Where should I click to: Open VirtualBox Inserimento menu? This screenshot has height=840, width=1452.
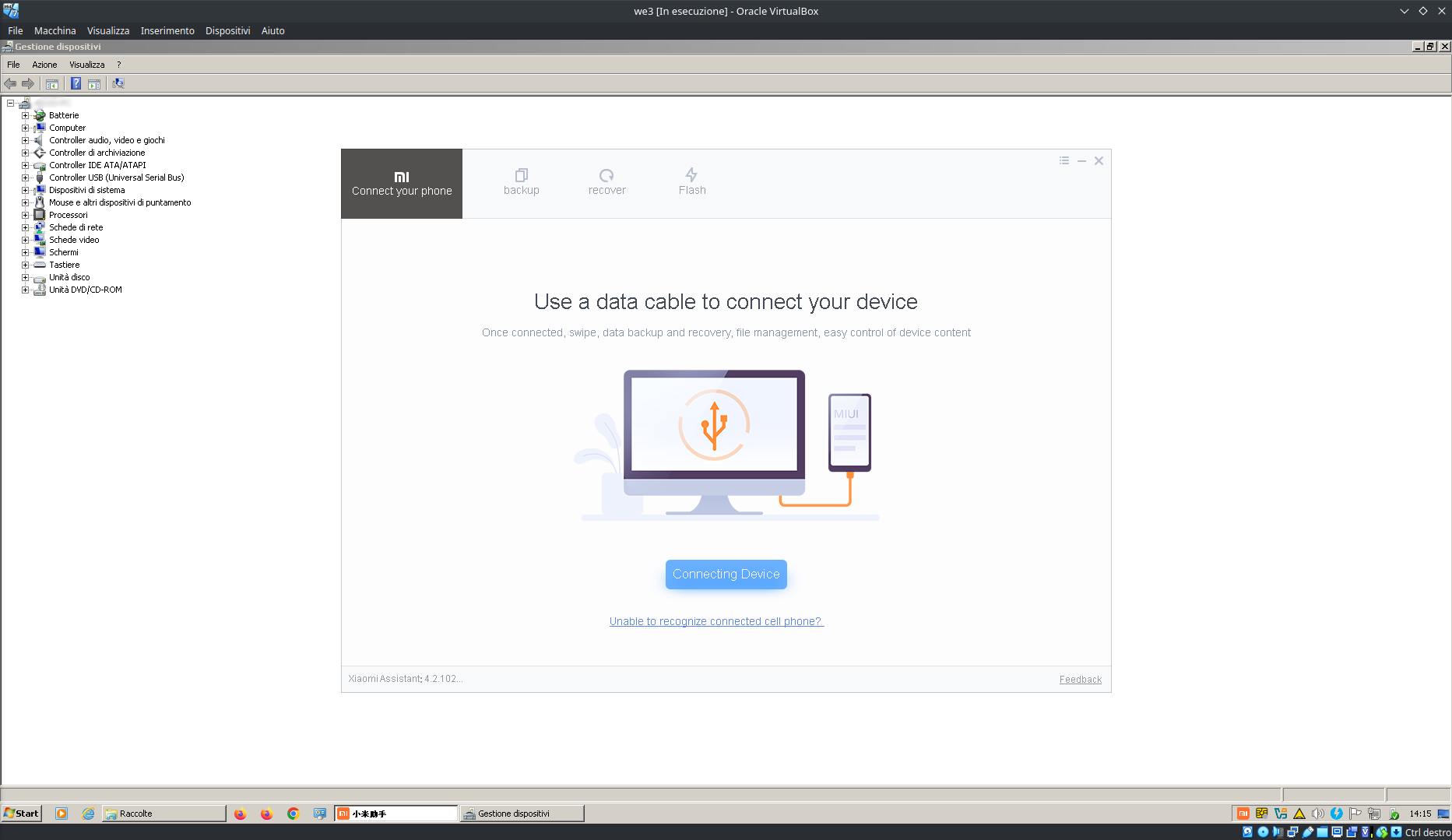coord(167,31)
